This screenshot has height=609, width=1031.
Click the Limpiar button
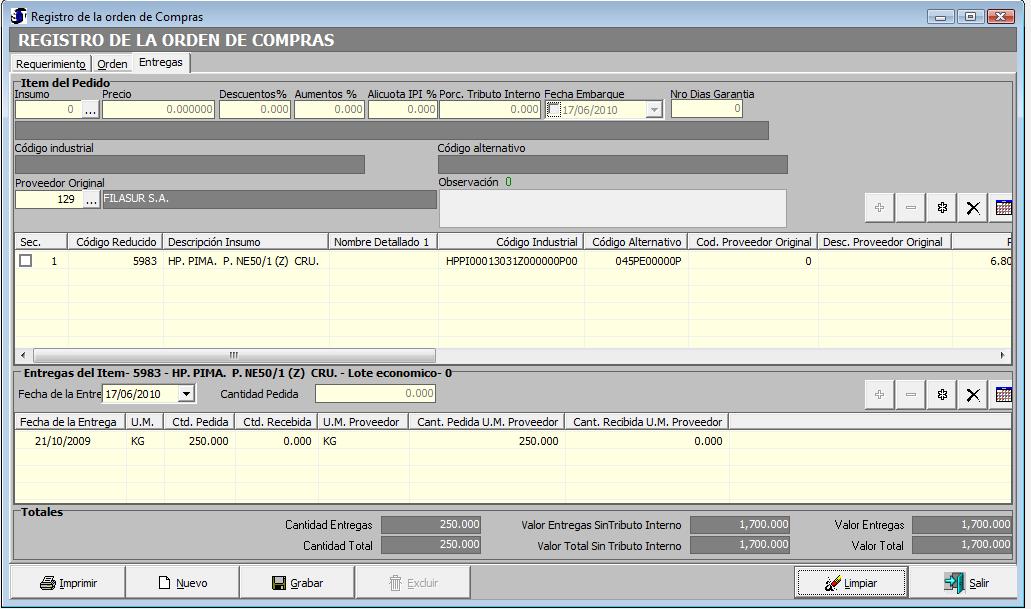click(851, 583)
